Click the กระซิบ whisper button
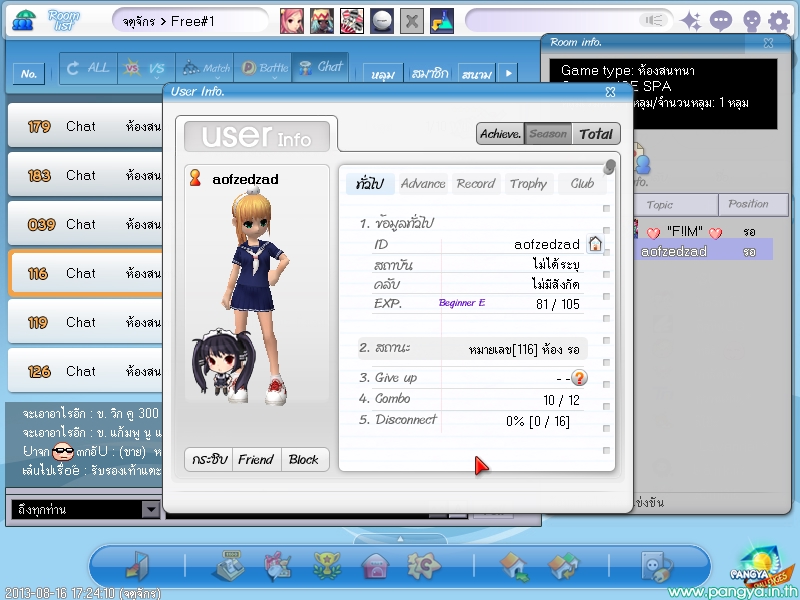The image size is (800, 600). pyautogui.click(x=209, y=459)
